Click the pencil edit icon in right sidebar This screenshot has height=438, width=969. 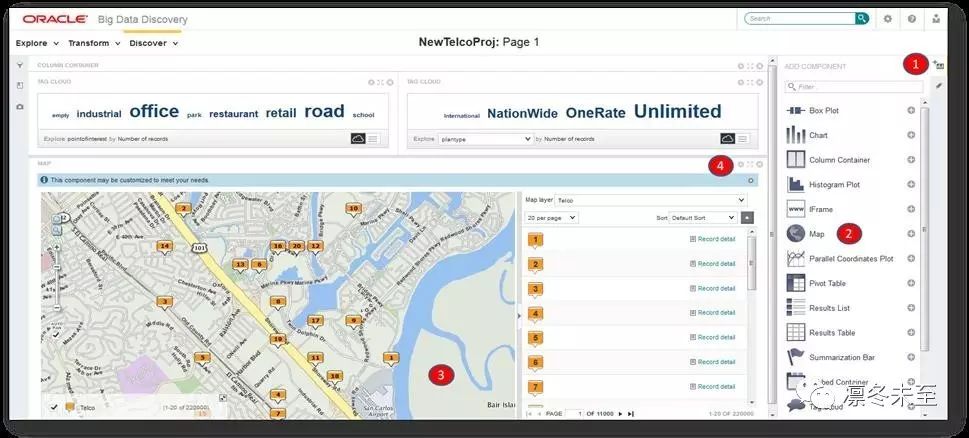click(x=939, y=86)
